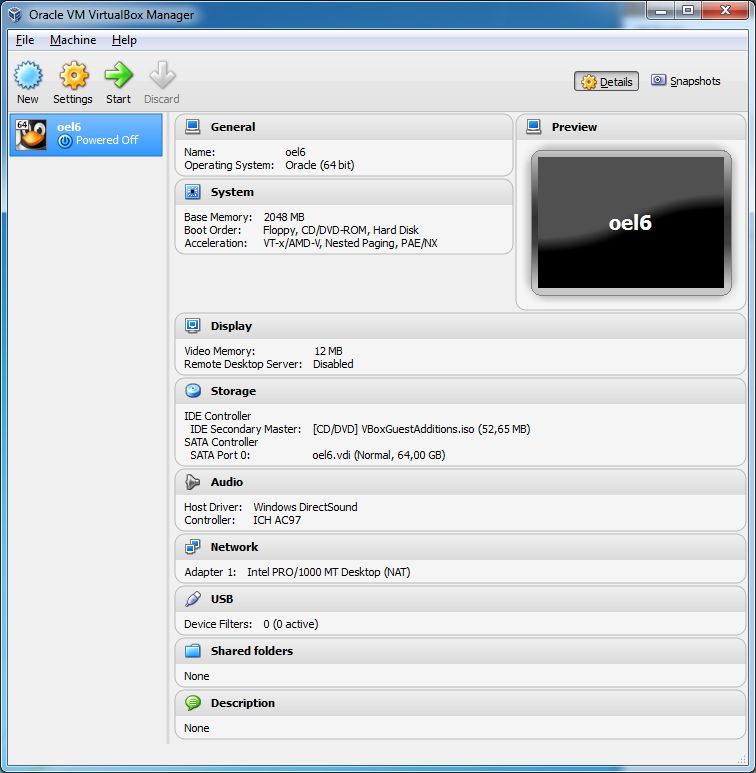Open the File menu
This screenshot has width=756, height=773.
point(25,40)
